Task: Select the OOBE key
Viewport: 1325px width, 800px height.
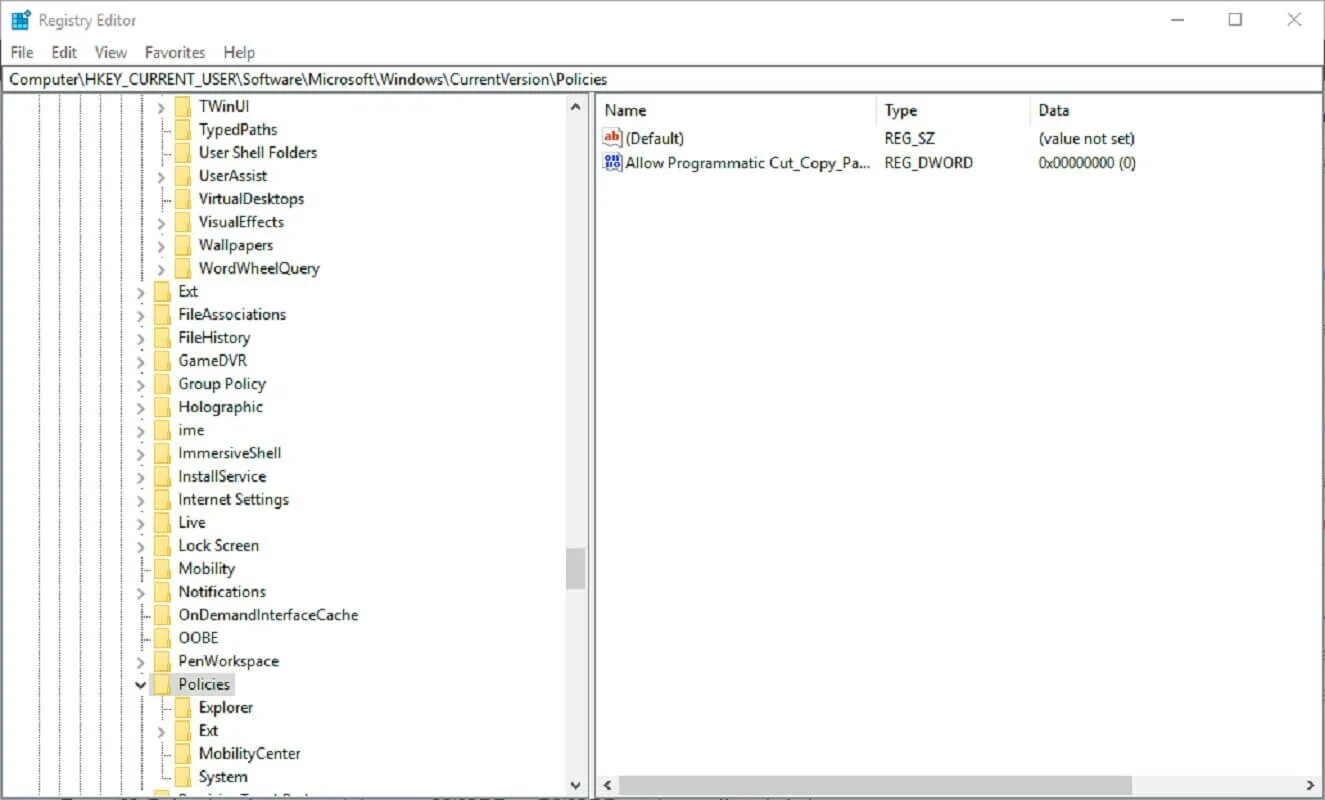Action: click(198, 637)
